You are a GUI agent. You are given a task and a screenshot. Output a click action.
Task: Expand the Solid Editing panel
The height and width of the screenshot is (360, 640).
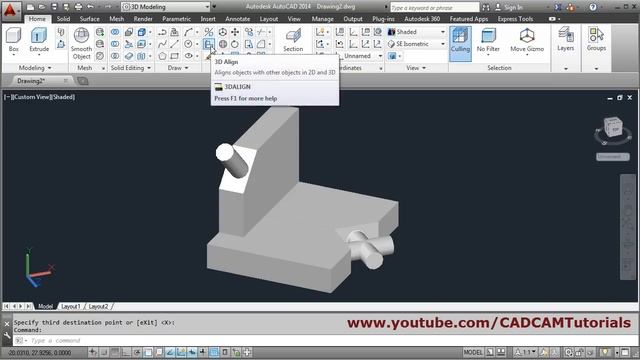131,68
